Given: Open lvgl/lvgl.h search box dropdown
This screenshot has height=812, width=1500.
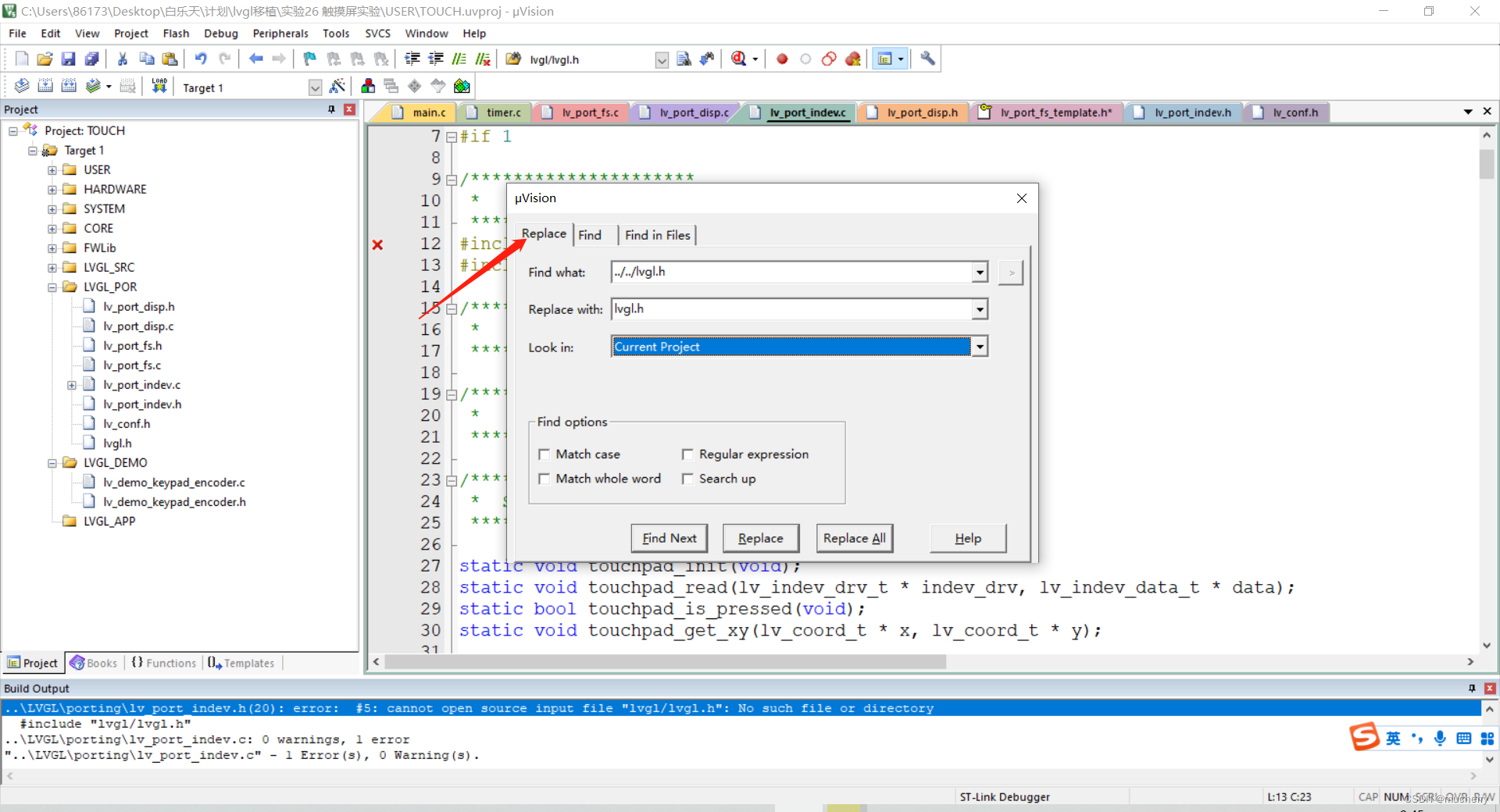Looking at the screenshot, I should coord(662,60).
